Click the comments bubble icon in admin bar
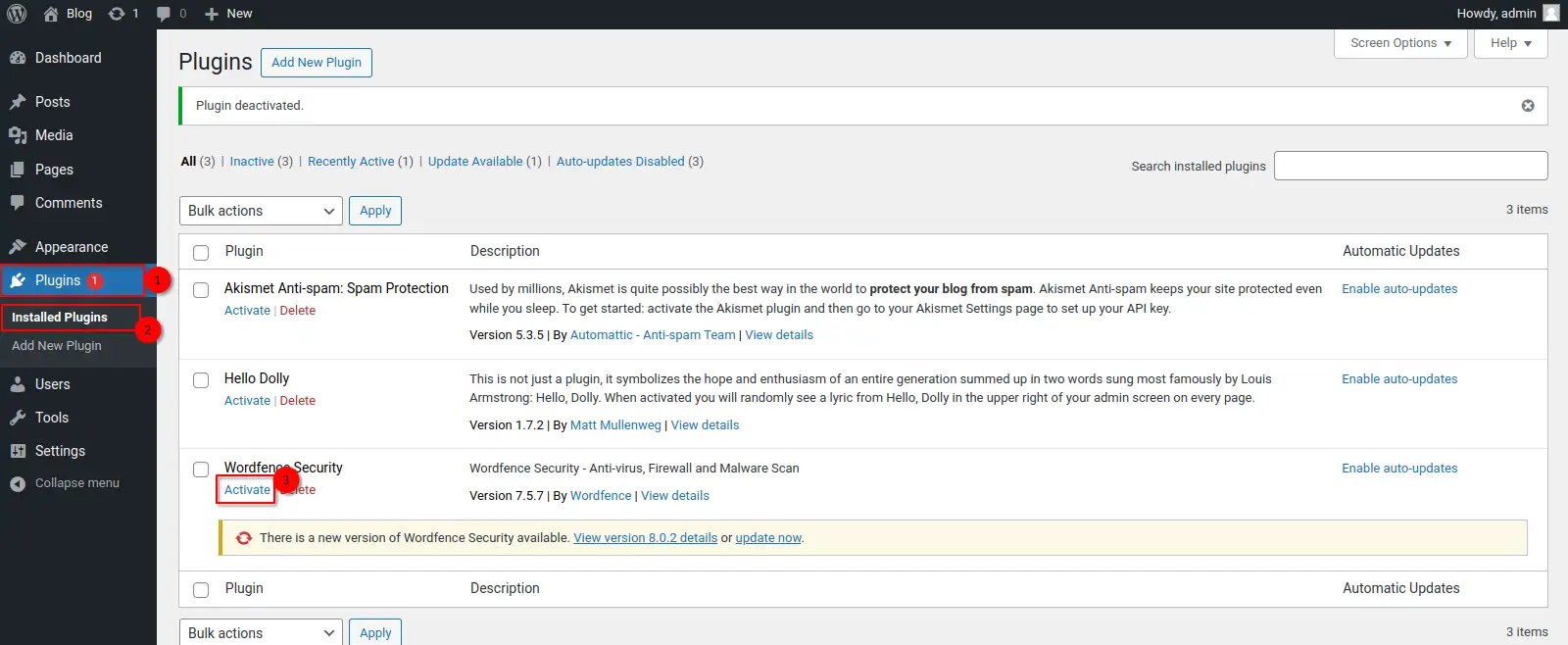The width and height of the screenshot is (1568, 645). point(164,14)
